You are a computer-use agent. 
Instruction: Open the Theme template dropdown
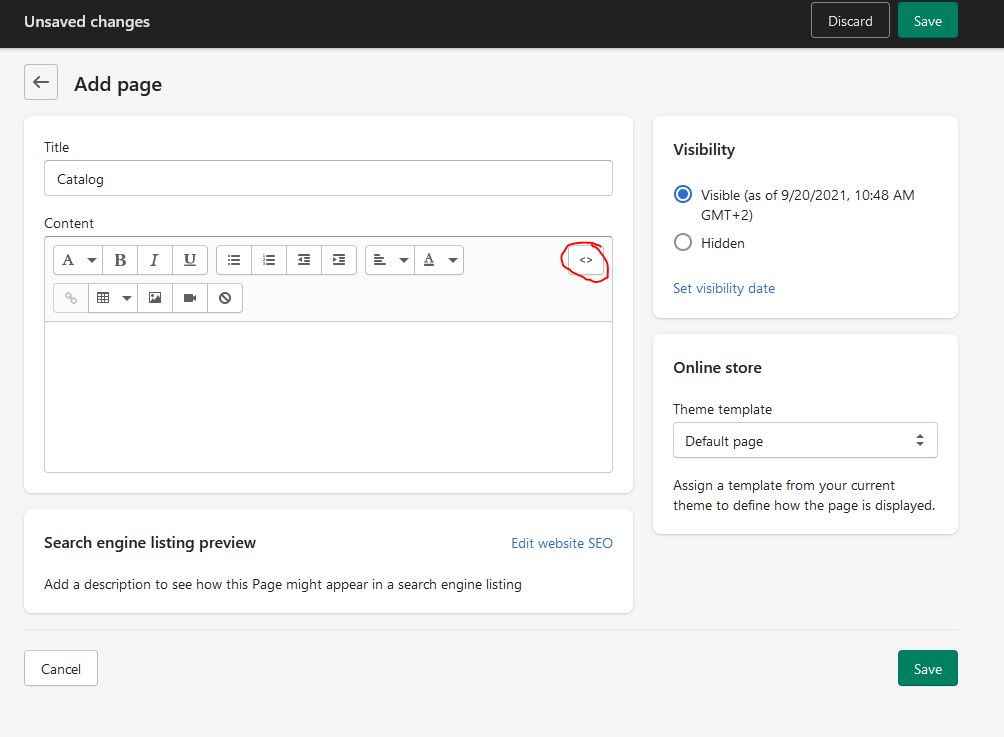point(805,440)
